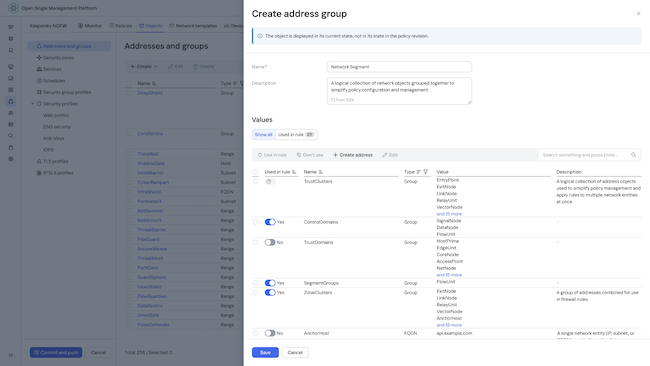Click the search magnifier icon in values toolbar
Screen dimensions: 650x366
633,155
